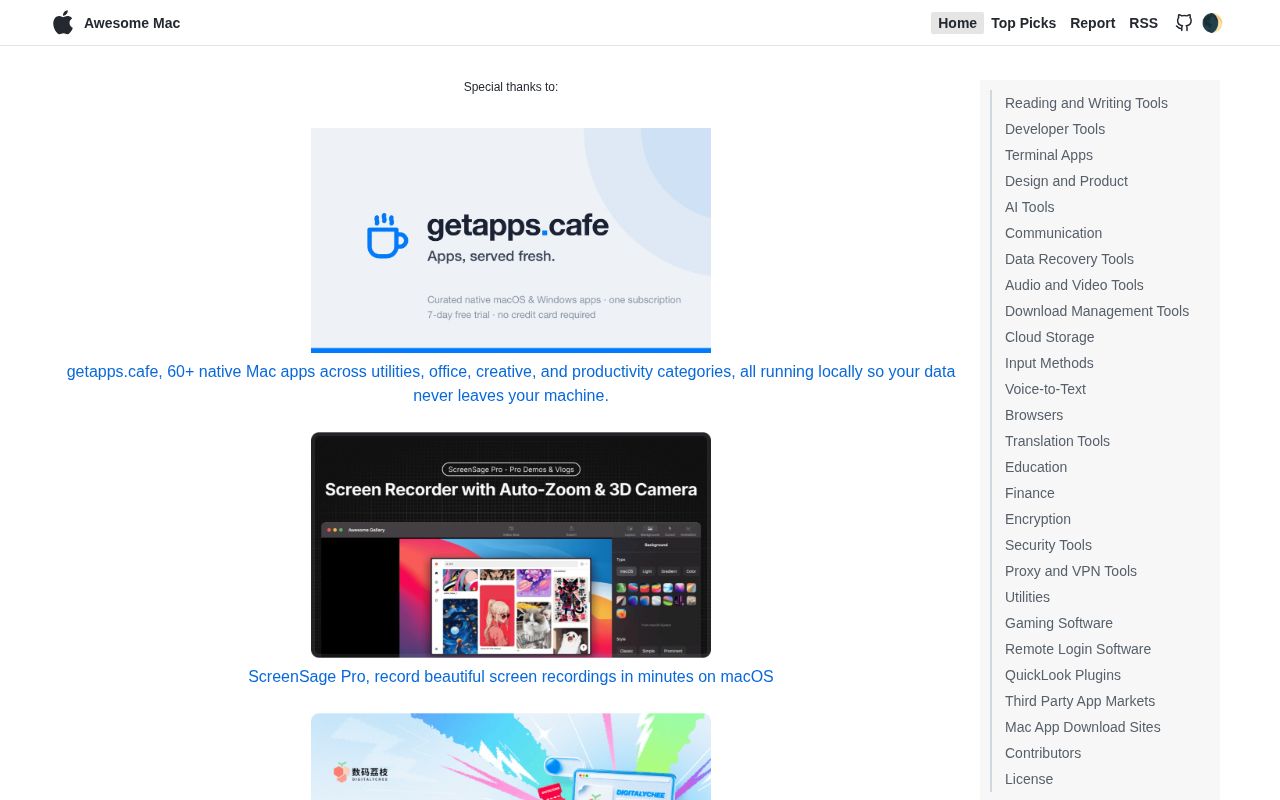Open Data Recovery Tools section
The image size is (1280, 800).
[1069, 259]
